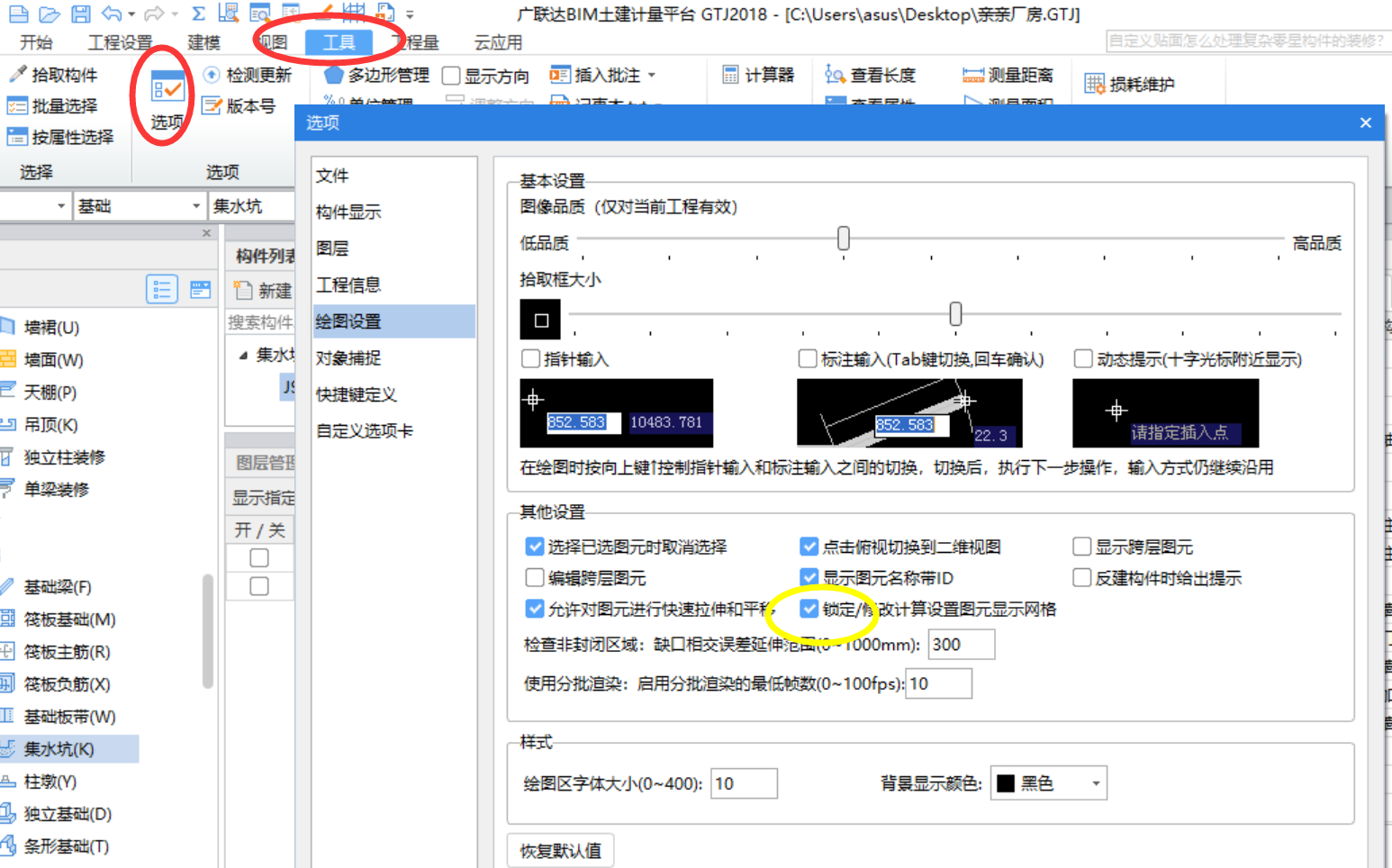Toggle the 显示方向 checkbox in the ribbon

(x=452, y=77)
